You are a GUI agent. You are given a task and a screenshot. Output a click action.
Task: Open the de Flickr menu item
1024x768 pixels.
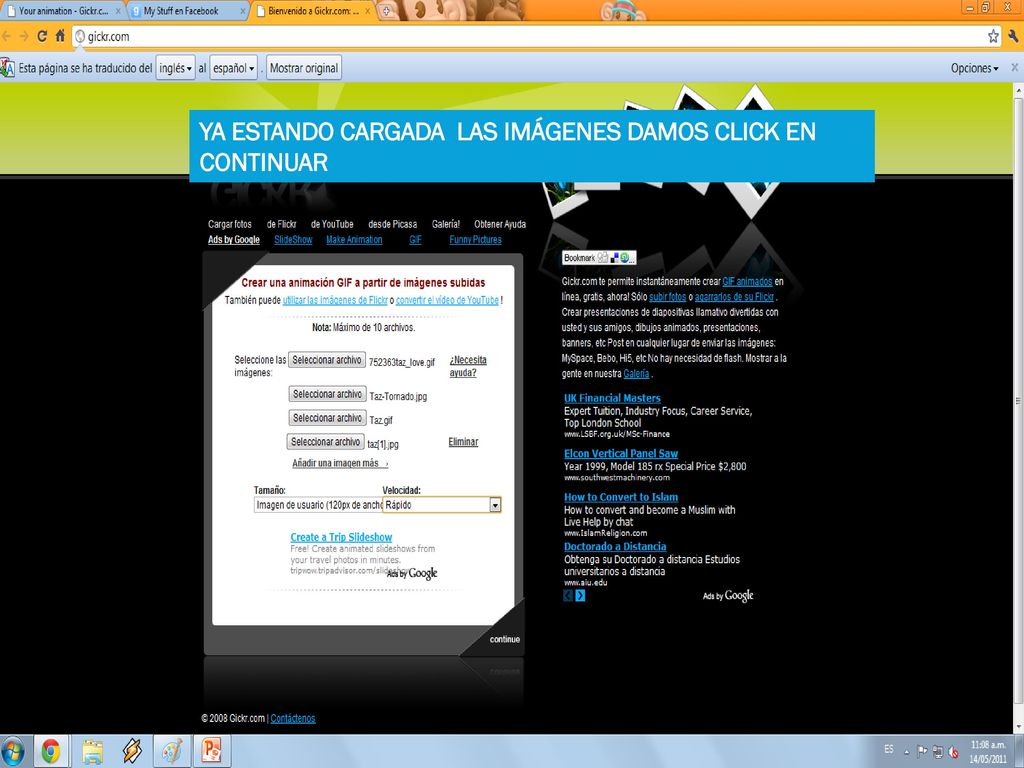281,224
